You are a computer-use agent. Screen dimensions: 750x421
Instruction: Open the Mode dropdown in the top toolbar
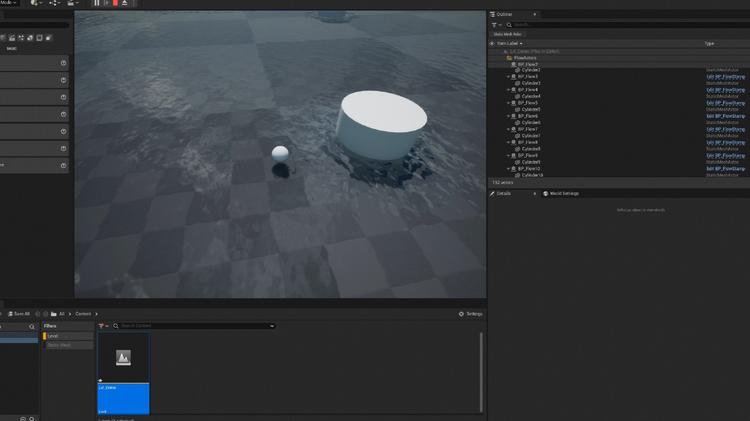[8, 3]
